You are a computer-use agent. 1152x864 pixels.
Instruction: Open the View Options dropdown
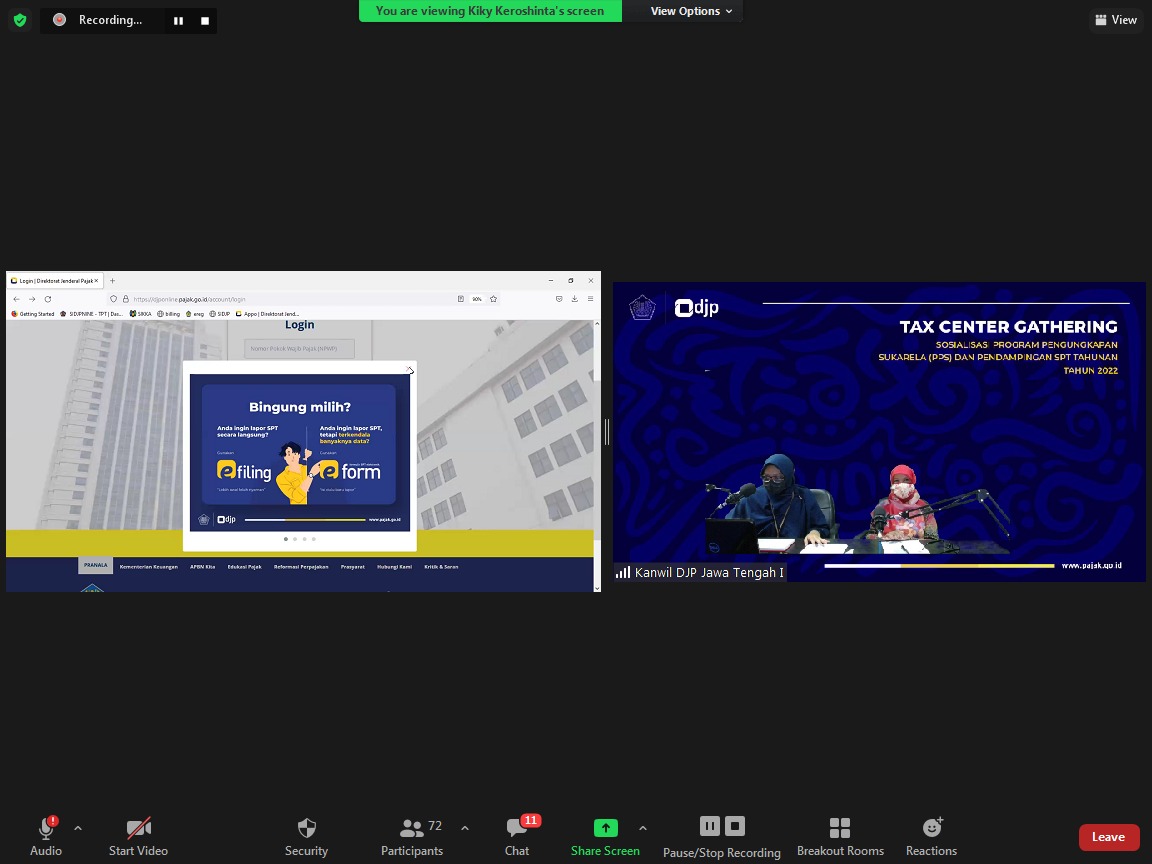691,11
